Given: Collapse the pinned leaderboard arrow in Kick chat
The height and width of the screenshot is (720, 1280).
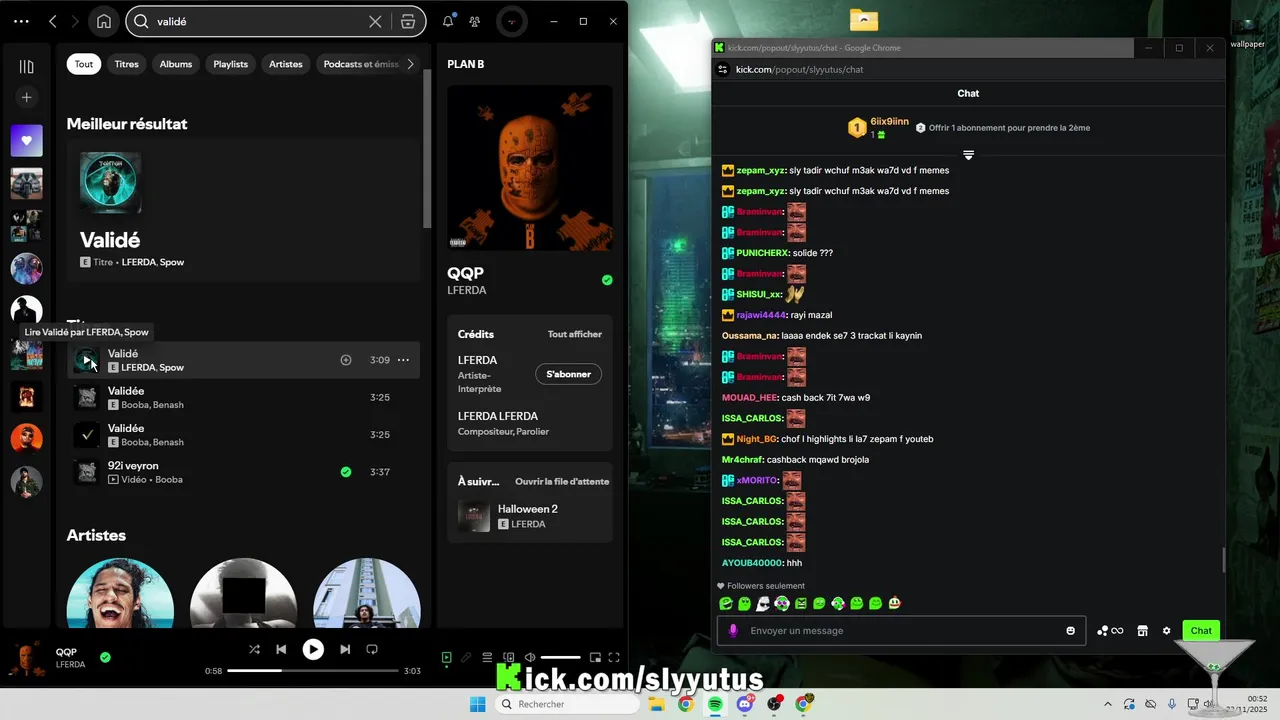Looking at the screenshot, I should pyautogui.click(x=968, y=155).
